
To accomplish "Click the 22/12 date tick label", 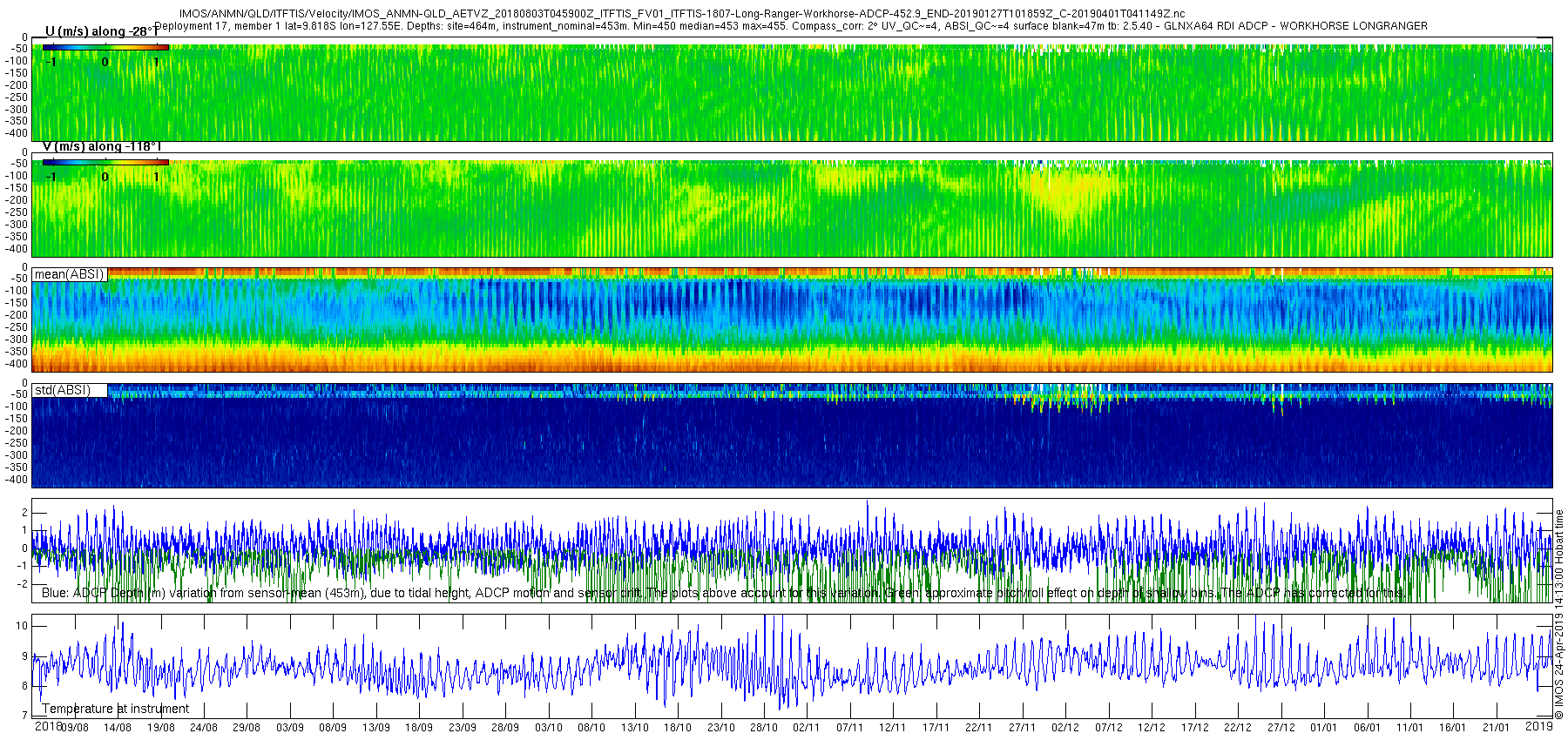I will [x=1238, y=728].
